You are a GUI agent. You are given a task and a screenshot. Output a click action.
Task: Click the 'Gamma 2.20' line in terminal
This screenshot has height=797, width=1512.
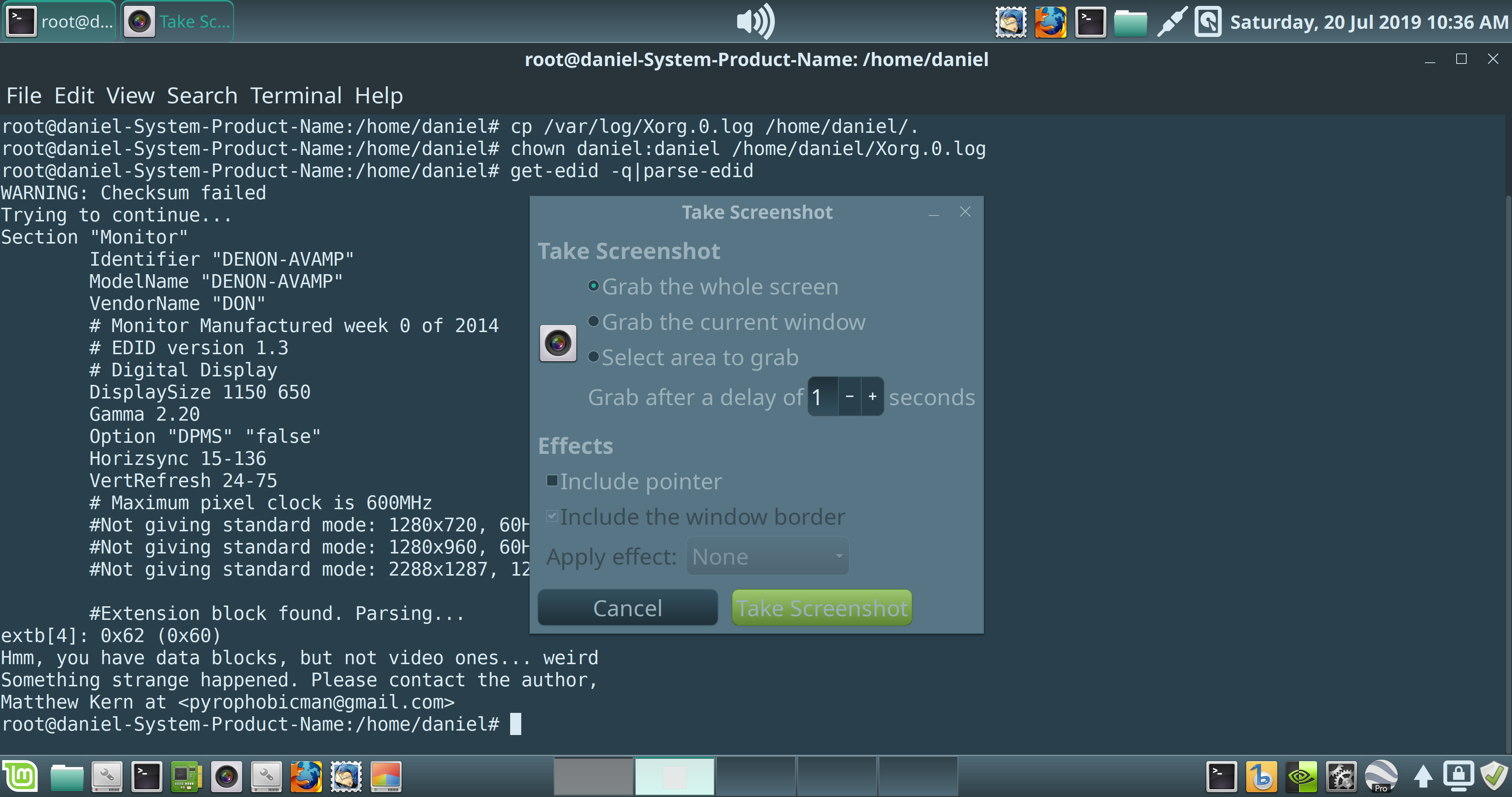click(x=144, y=414)
